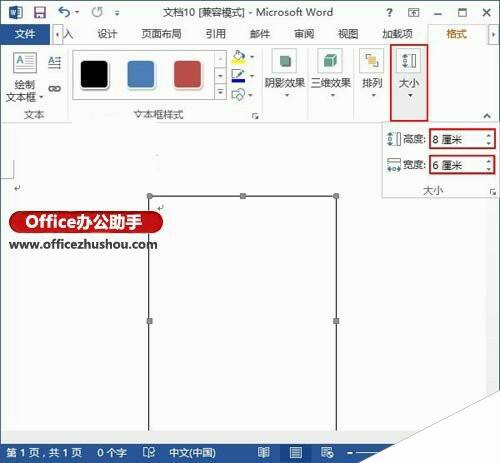Select the 格式 (Format) tab
This screenshot has width=500, height=463.
click(456, 34)
